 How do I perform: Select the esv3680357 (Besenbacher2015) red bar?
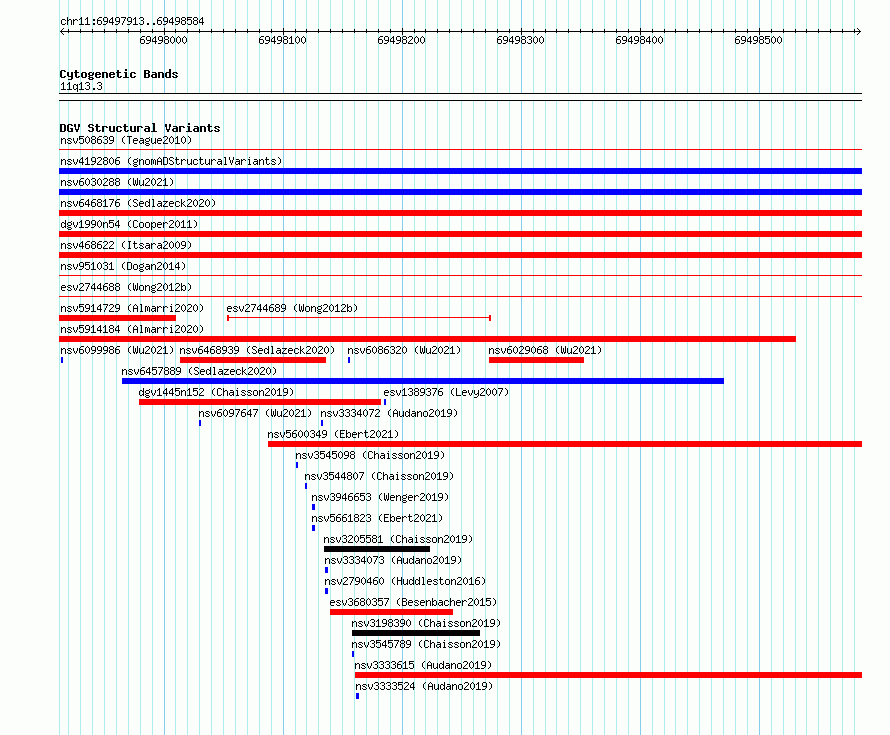point(391,612)
